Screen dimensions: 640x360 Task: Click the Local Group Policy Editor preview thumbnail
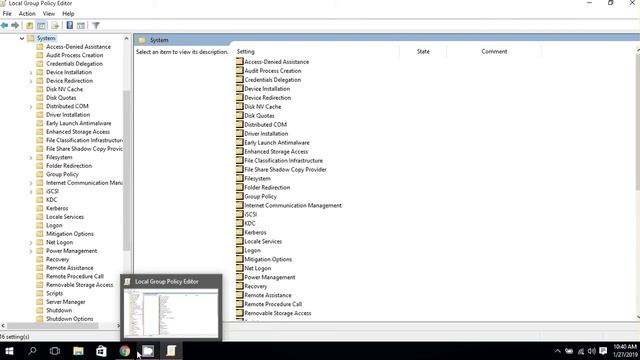[x=171, y=313]
